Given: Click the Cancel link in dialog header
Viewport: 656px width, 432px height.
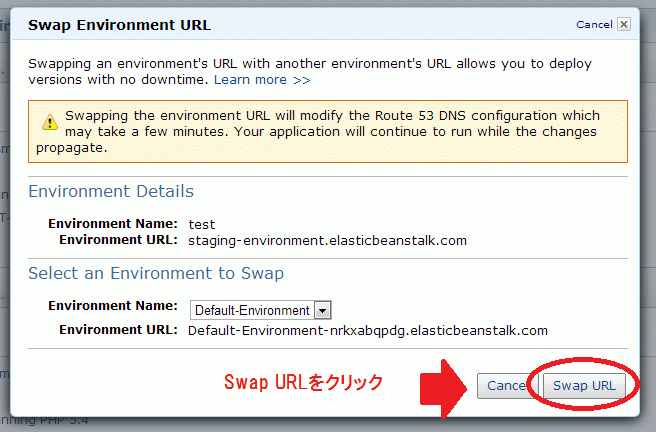Looking at the screenshot, I should 594,24.
